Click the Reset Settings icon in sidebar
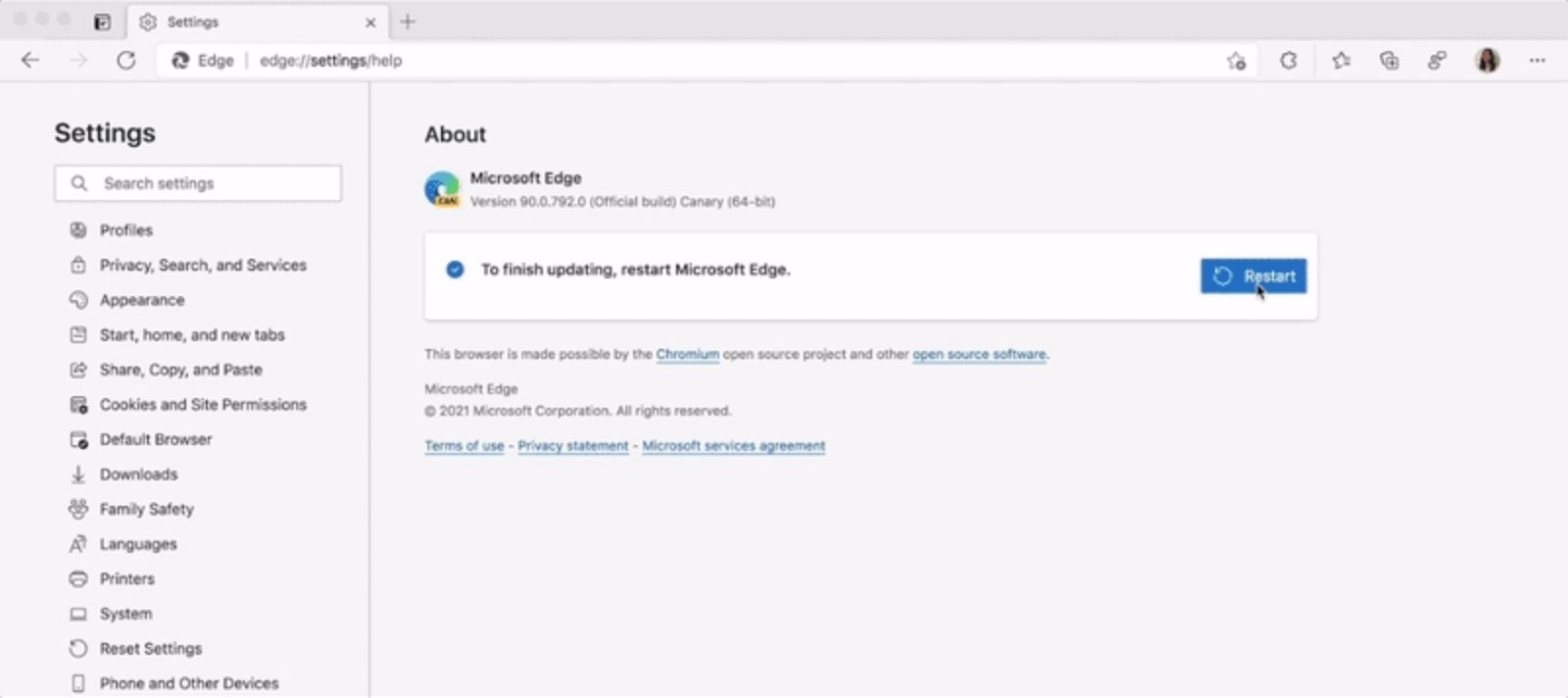The height and width of the screenshot is (698, 1568). pos(78,648)
